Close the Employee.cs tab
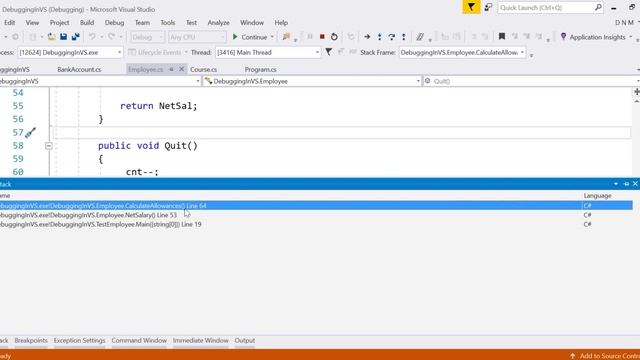The height and width of the screenshot is (360, 640). (182, 69)
